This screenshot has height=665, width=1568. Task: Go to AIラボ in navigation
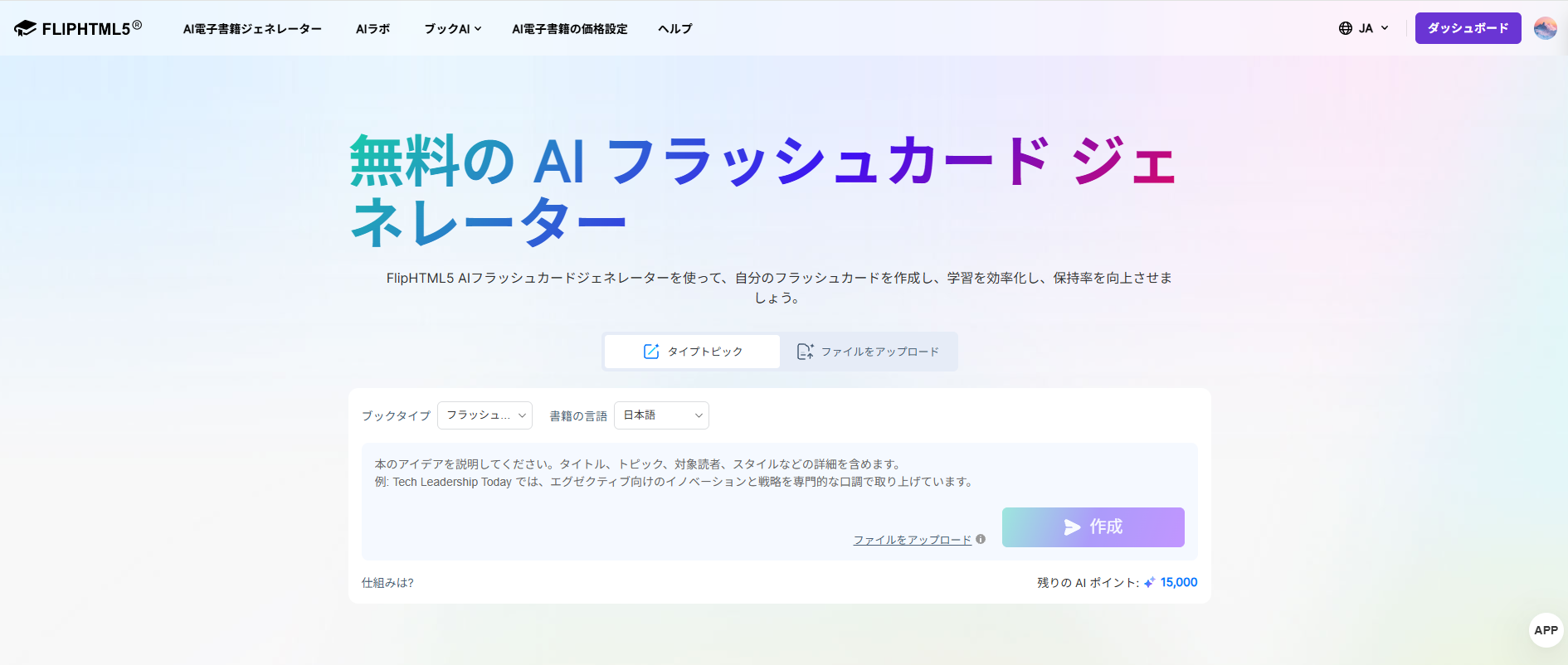point(373,29)
